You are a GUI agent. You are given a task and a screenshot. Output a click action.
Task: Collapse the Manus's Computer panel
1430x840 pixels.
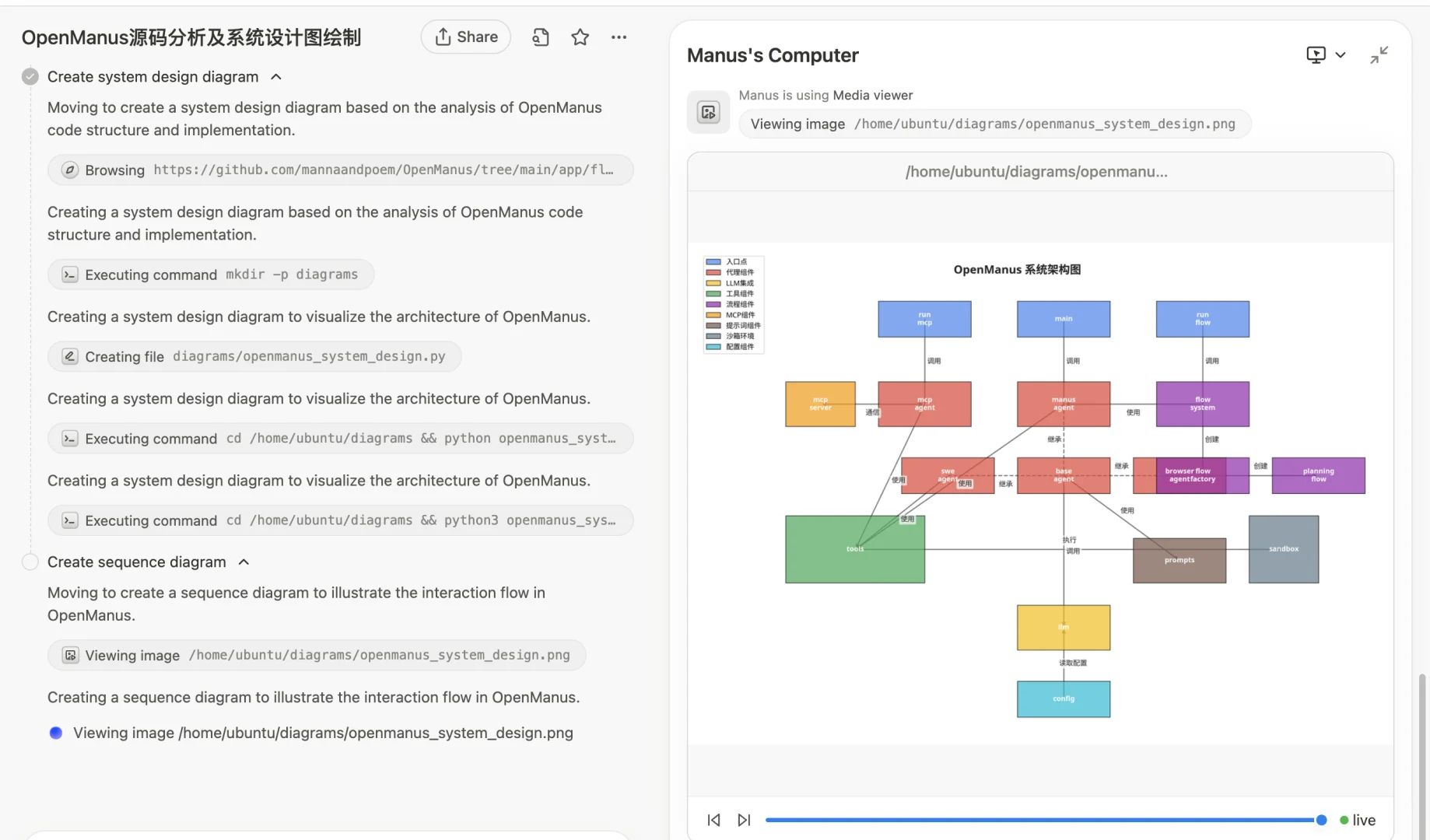coord(1379,54)
